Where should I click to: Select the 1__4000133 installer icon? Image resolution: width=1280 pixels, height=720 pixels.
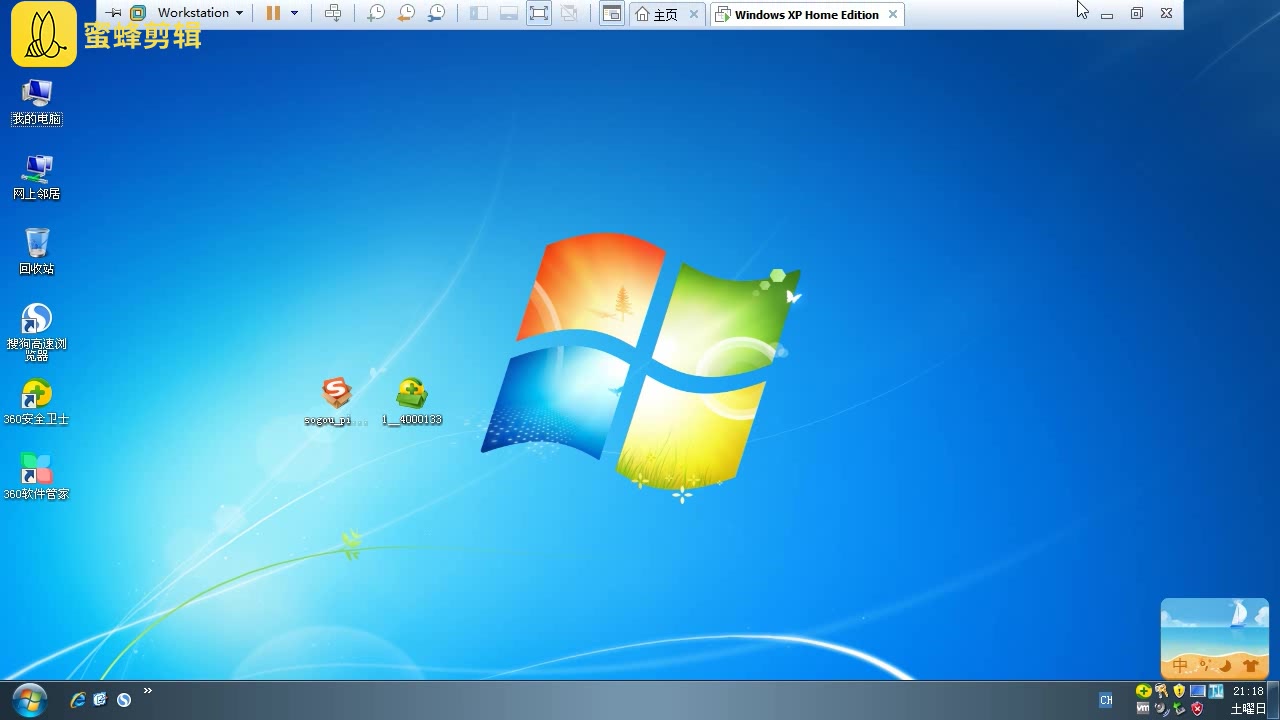(x=412, y=402)
